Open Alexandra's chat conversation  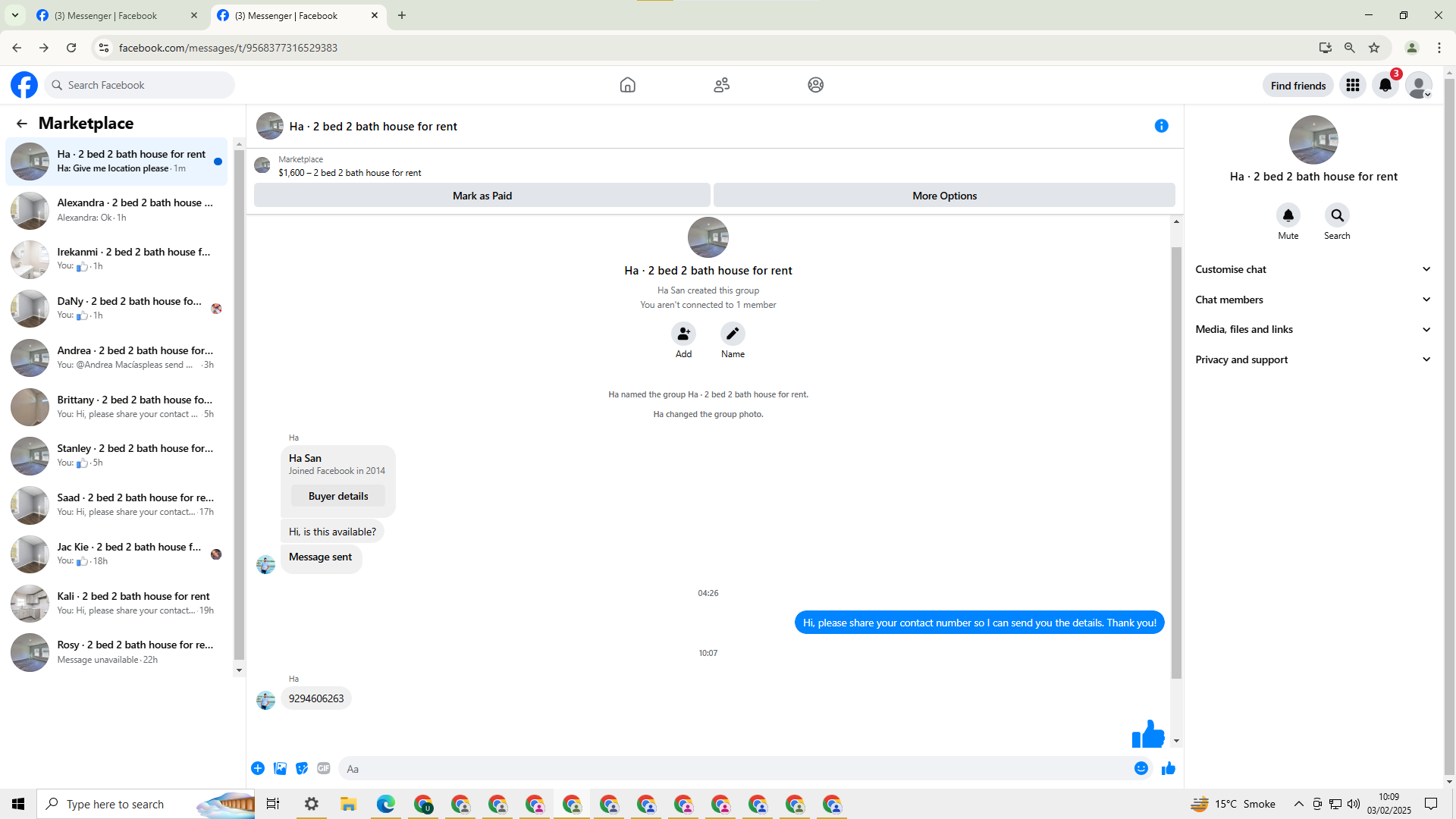pyautogui.click(x=117, y=210)
